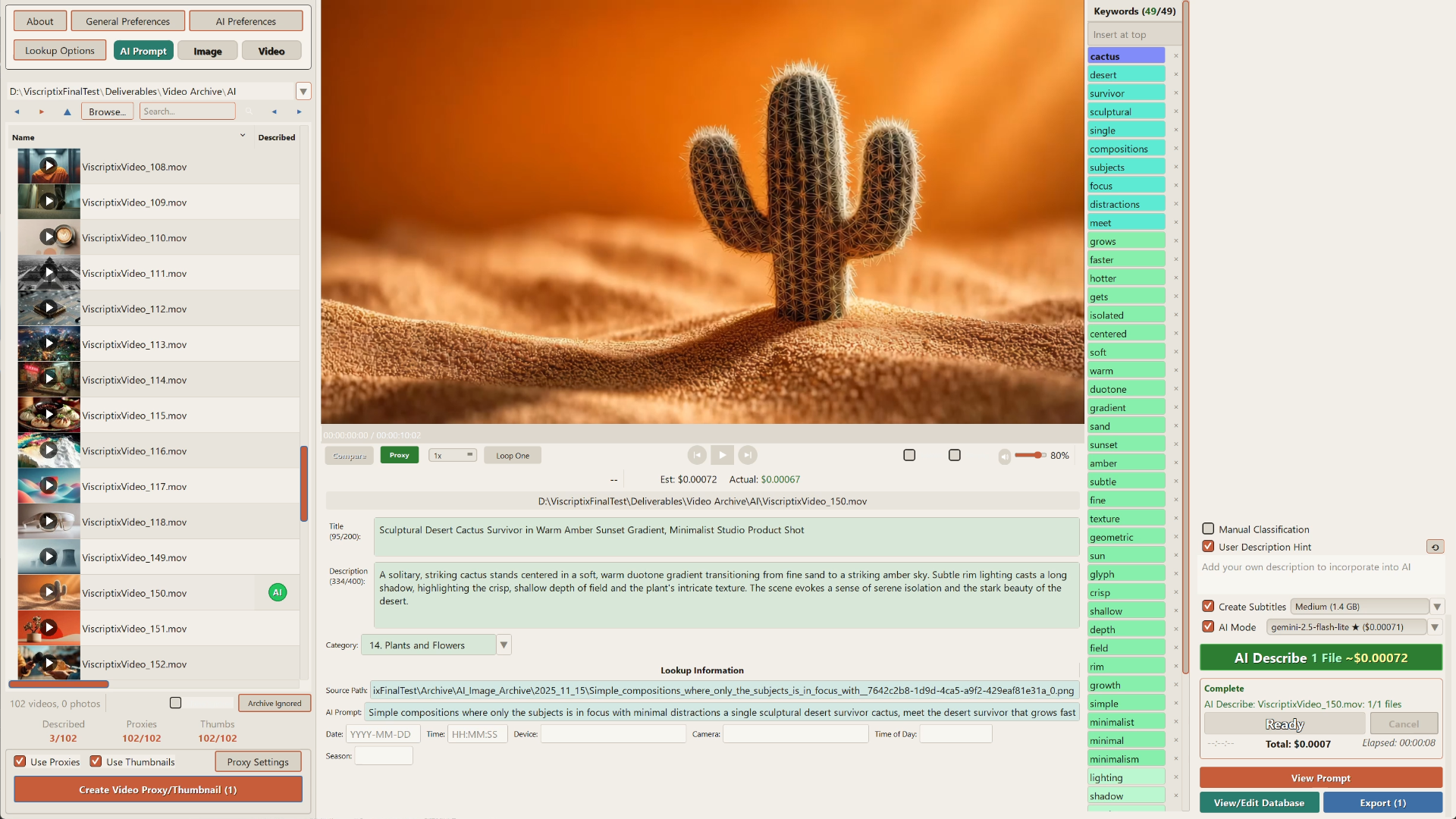Open the playback speed 1x dropdown
This screenshot has height=819, width=1456.
(x=470, y=455)
